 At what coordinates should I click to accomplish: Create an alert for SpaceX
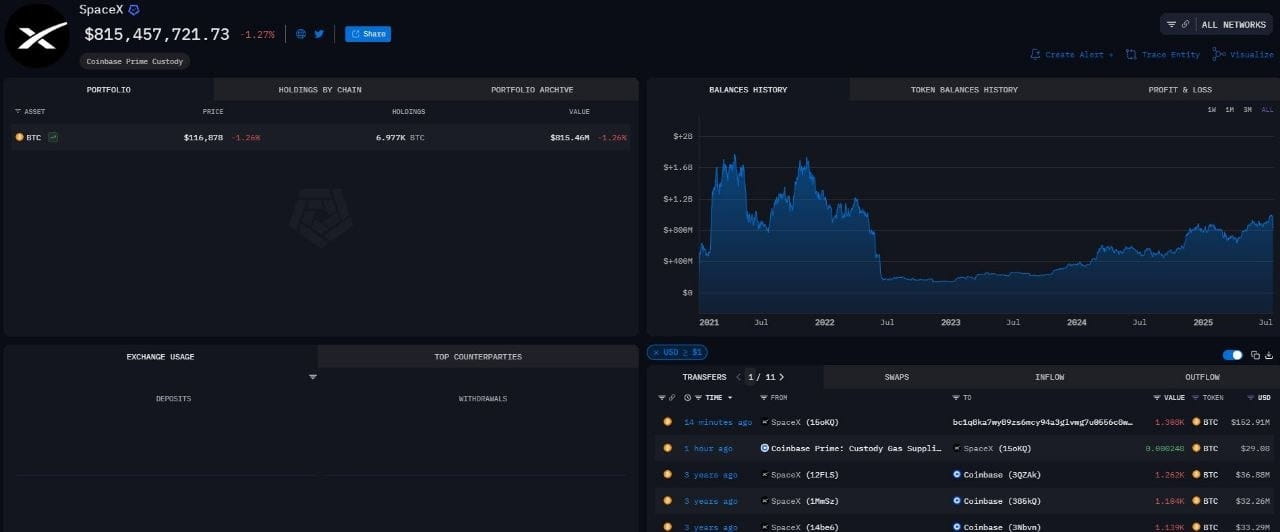pos(1072,54)
